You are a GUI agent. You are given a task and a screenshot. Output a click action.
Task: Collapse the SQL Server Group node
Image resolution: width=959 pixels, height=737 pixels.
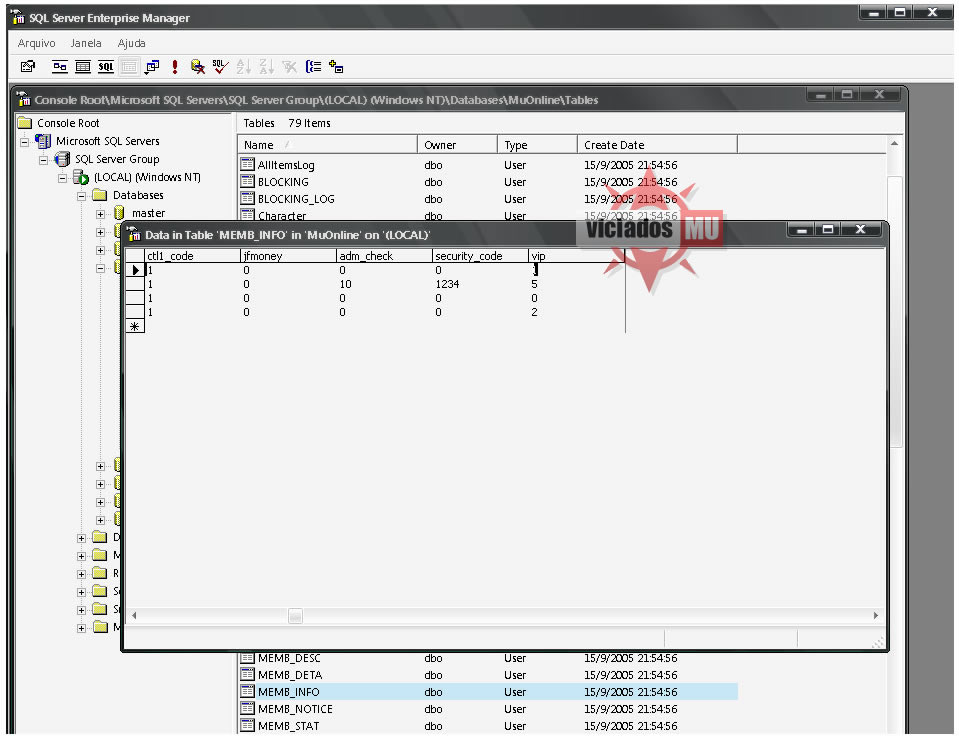(43, 160)
